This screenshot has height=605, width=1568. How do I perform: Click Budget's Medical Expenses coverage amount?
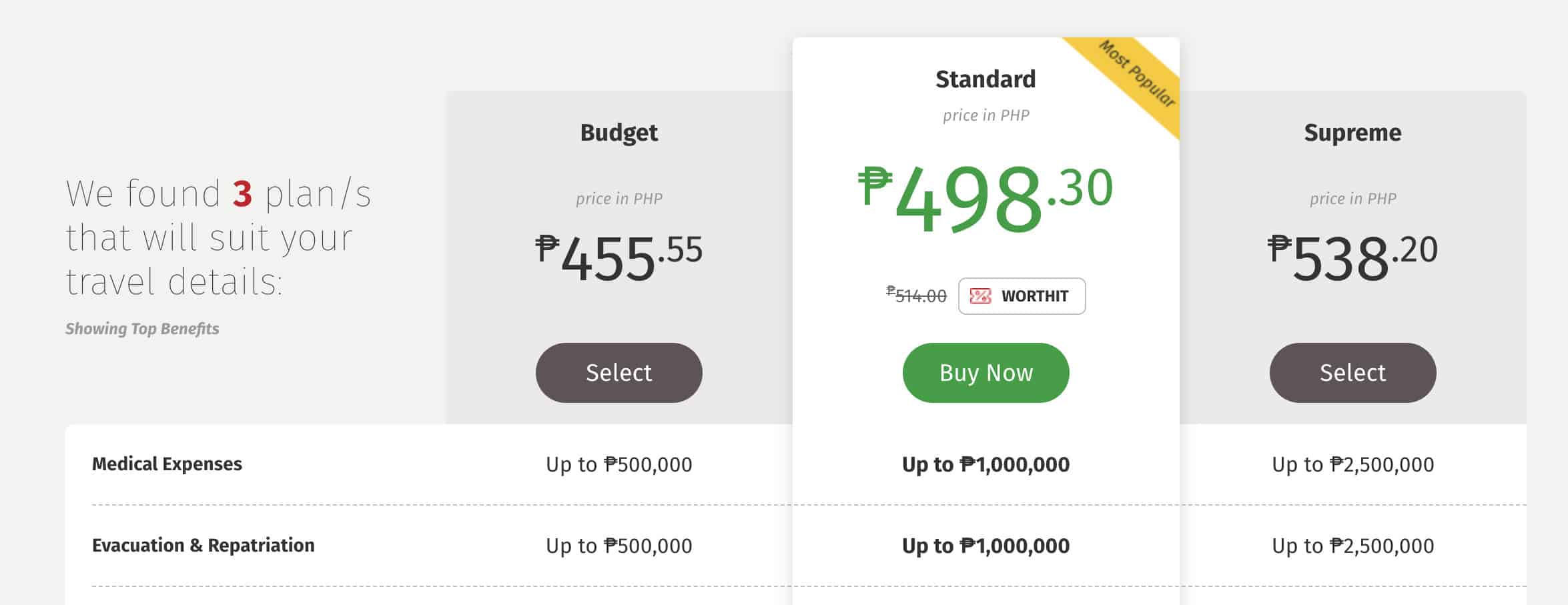[619, 464]
